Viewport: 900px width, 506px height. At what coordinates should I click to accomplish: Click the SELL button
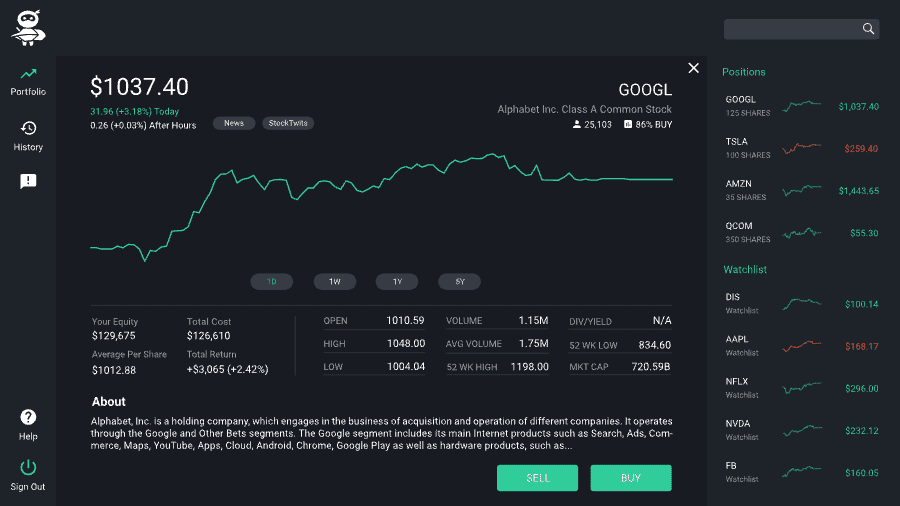pos(537,478)
